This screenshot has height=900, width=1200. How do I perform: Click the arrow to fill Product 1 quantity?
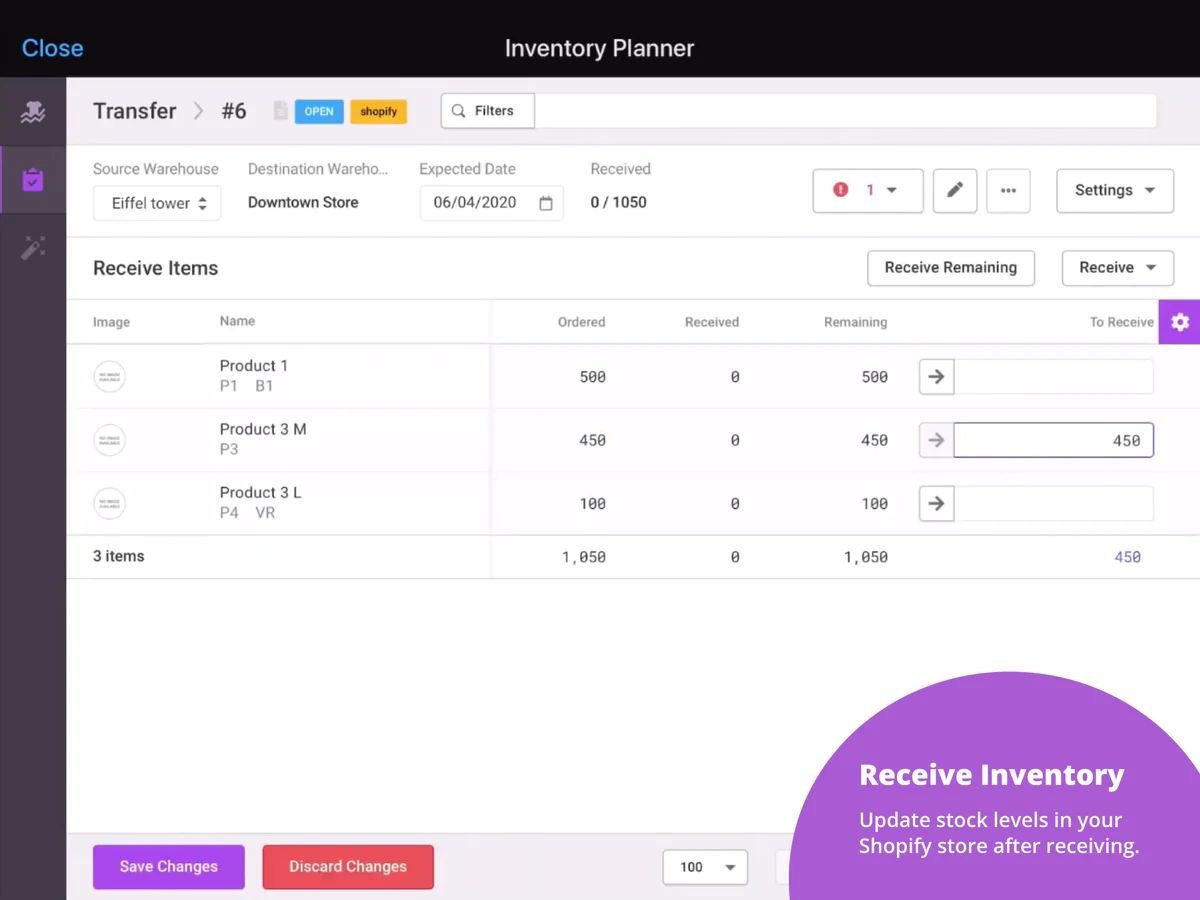[936, 377]
